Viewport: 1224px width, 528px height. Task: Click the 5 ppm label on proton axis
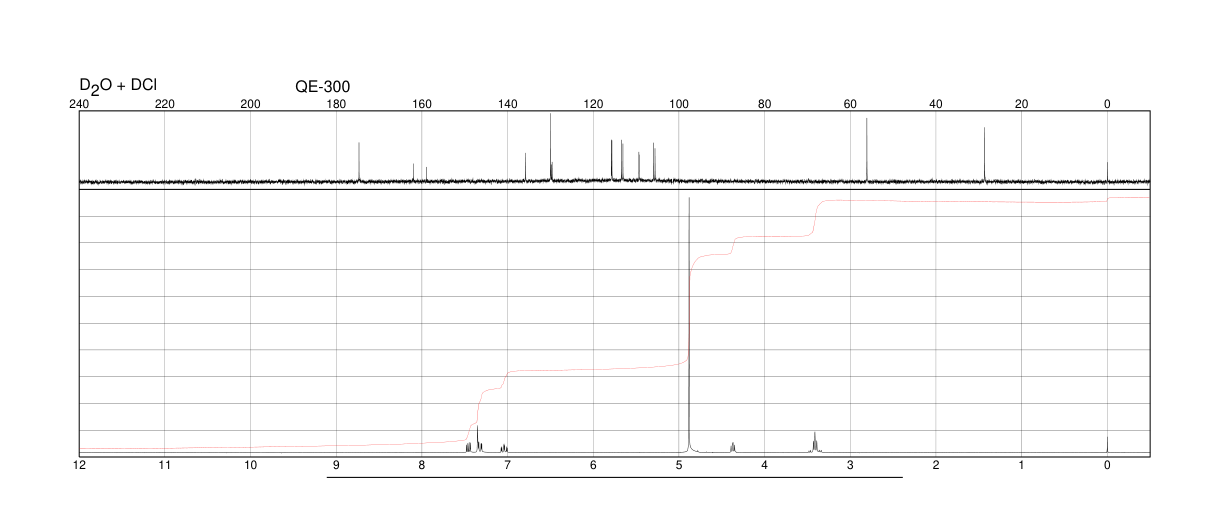coord(679,466)
